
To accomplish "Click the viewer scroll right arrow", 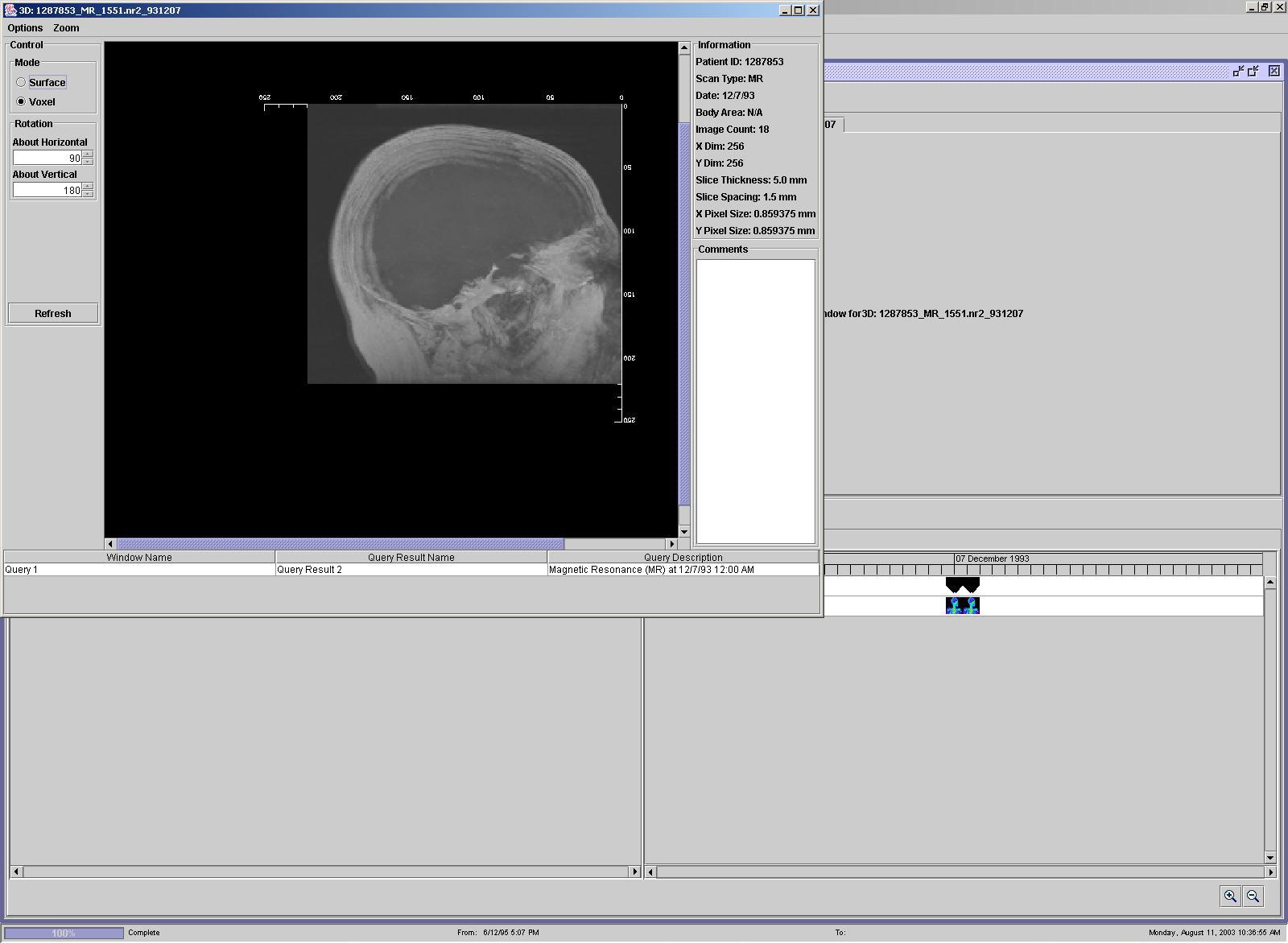I will tap(672, 544).
